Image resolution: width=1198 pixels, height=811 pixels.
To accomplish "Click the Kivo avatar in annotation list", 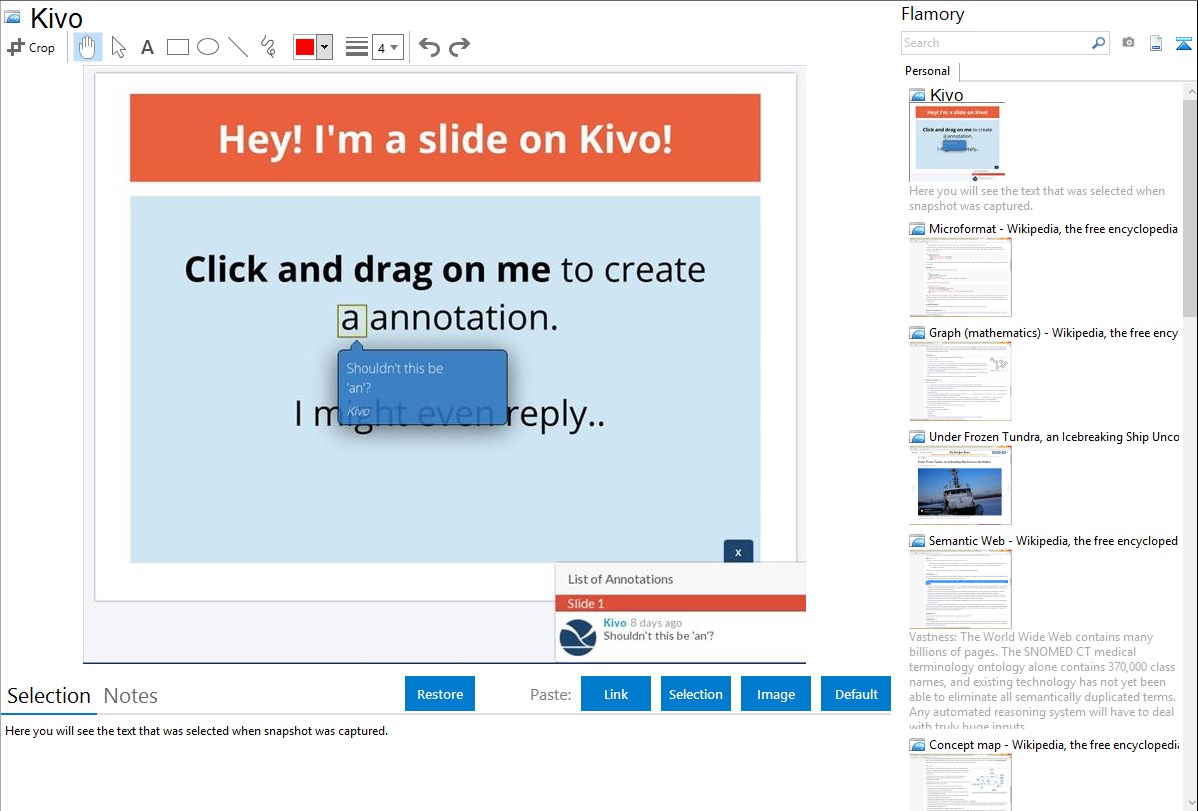I will 578,637.
